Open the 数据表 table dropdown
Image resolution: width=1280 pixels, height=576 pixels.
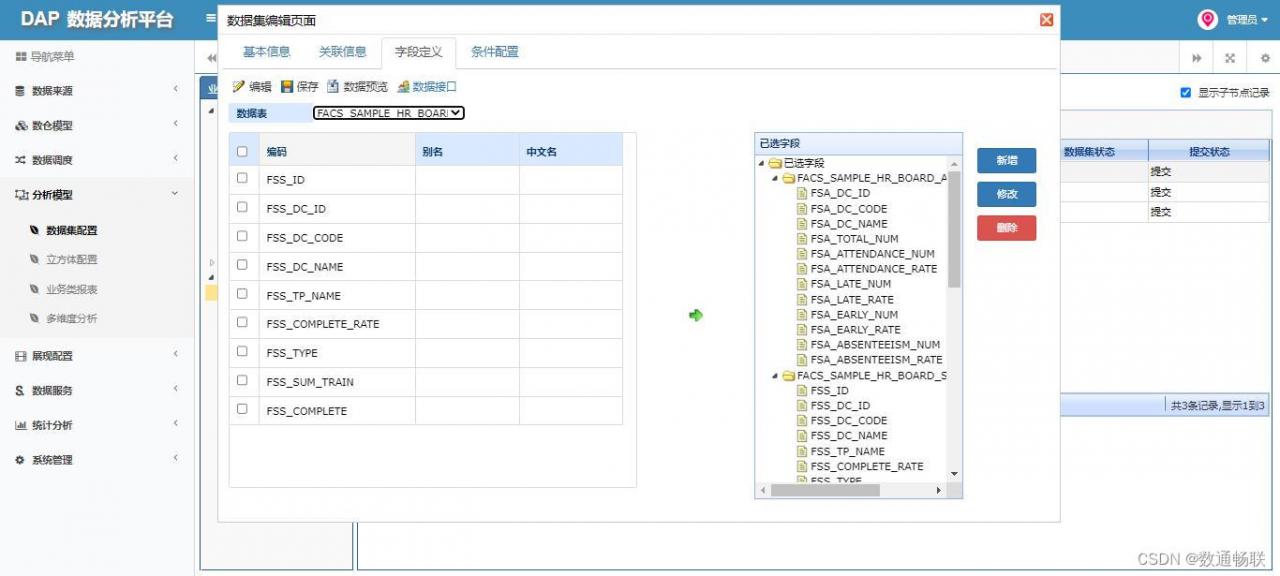[x=389, y=113]
